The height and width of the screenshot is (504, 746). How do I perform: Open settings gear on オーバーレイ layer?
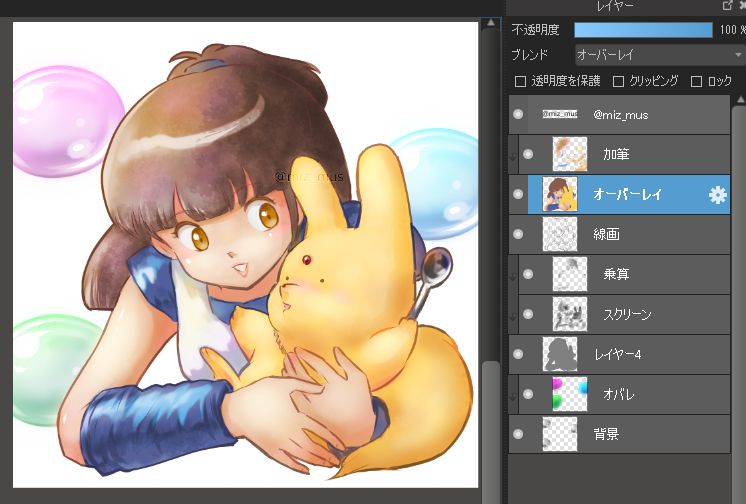(717, 195)
